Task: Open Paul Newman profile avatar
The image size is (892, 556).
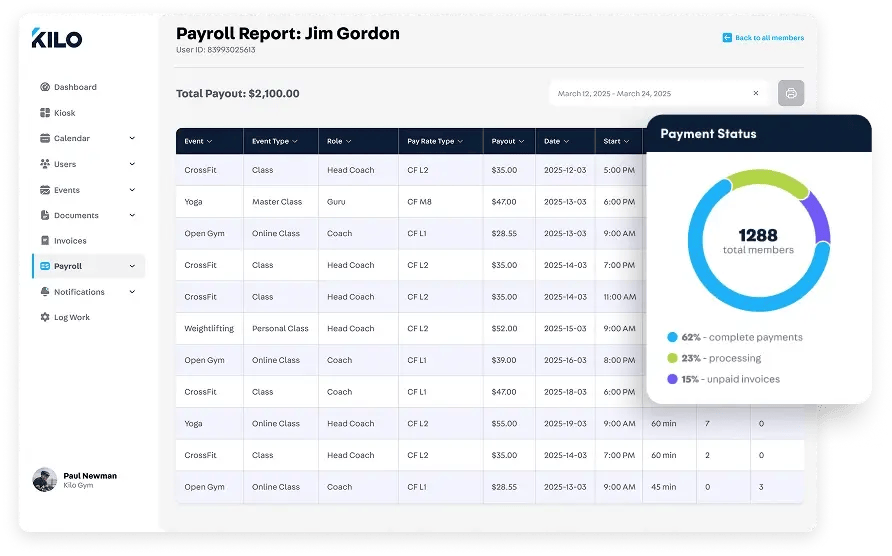Action: click(44, 480)
